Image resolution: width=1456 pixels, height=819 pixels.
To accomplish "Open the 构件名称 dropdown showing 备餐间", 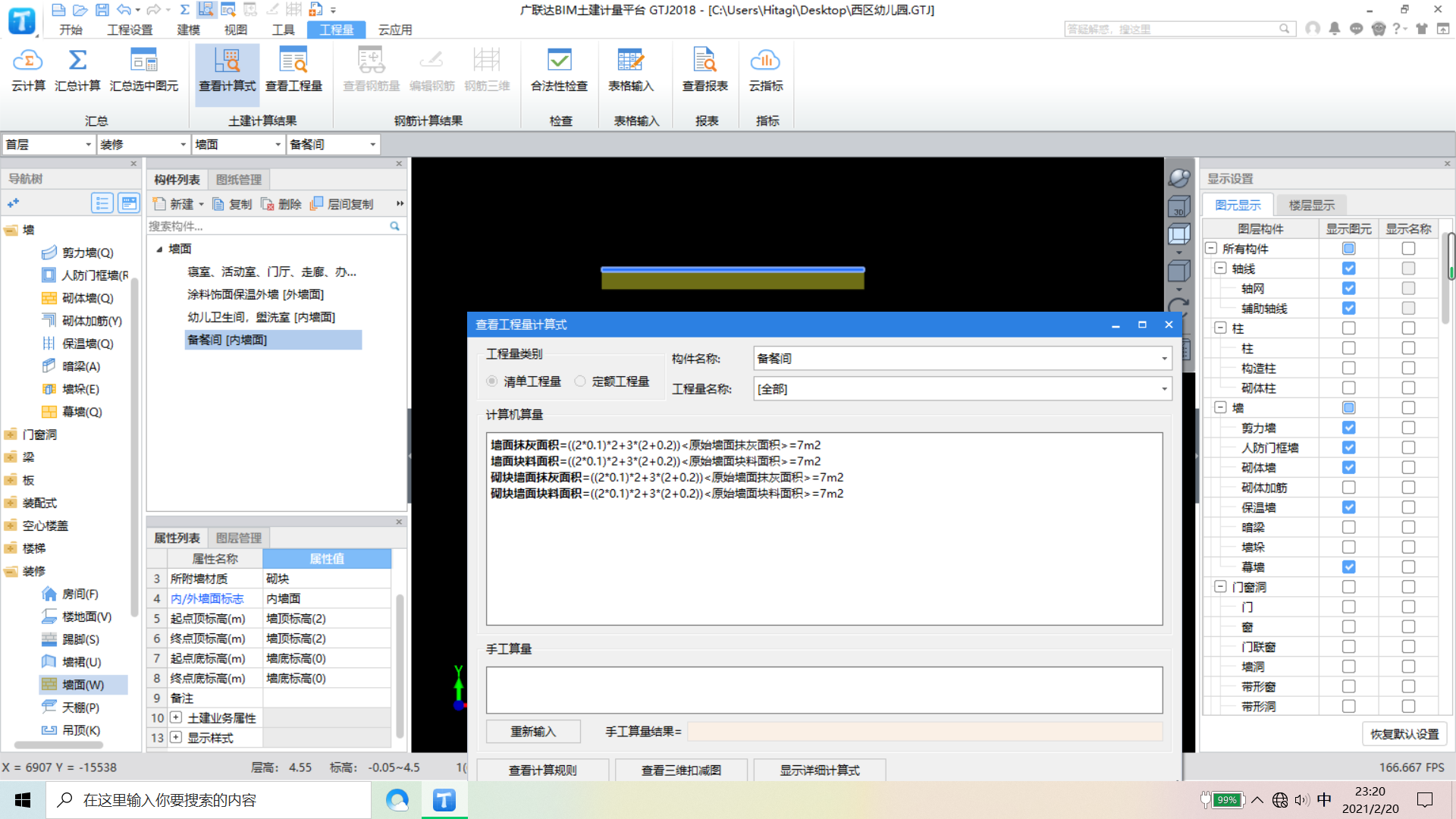I will click(x=1164, y=359).
